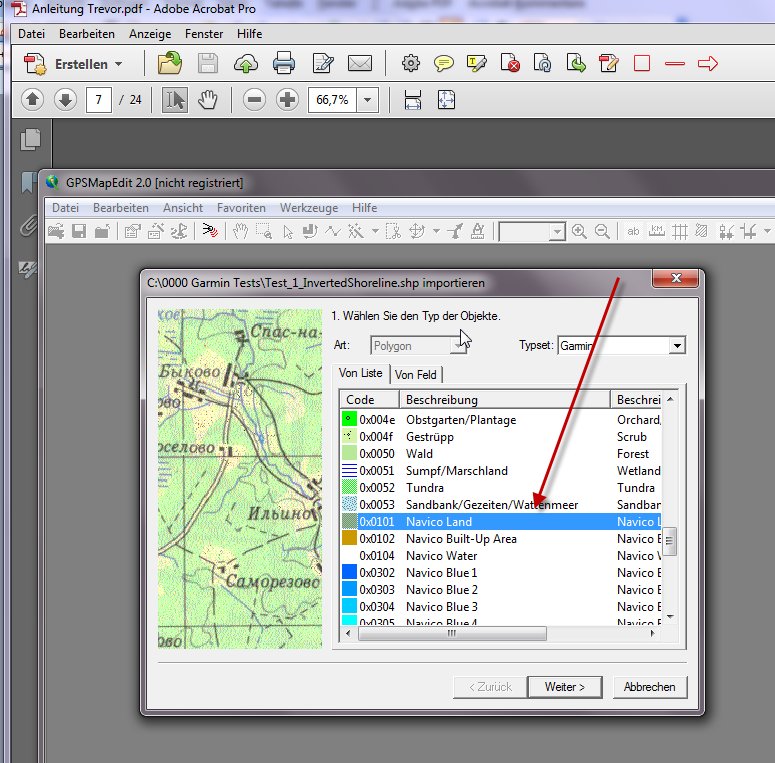
Task: Click the Open file folder icon
Action: (x=170, y=64)
